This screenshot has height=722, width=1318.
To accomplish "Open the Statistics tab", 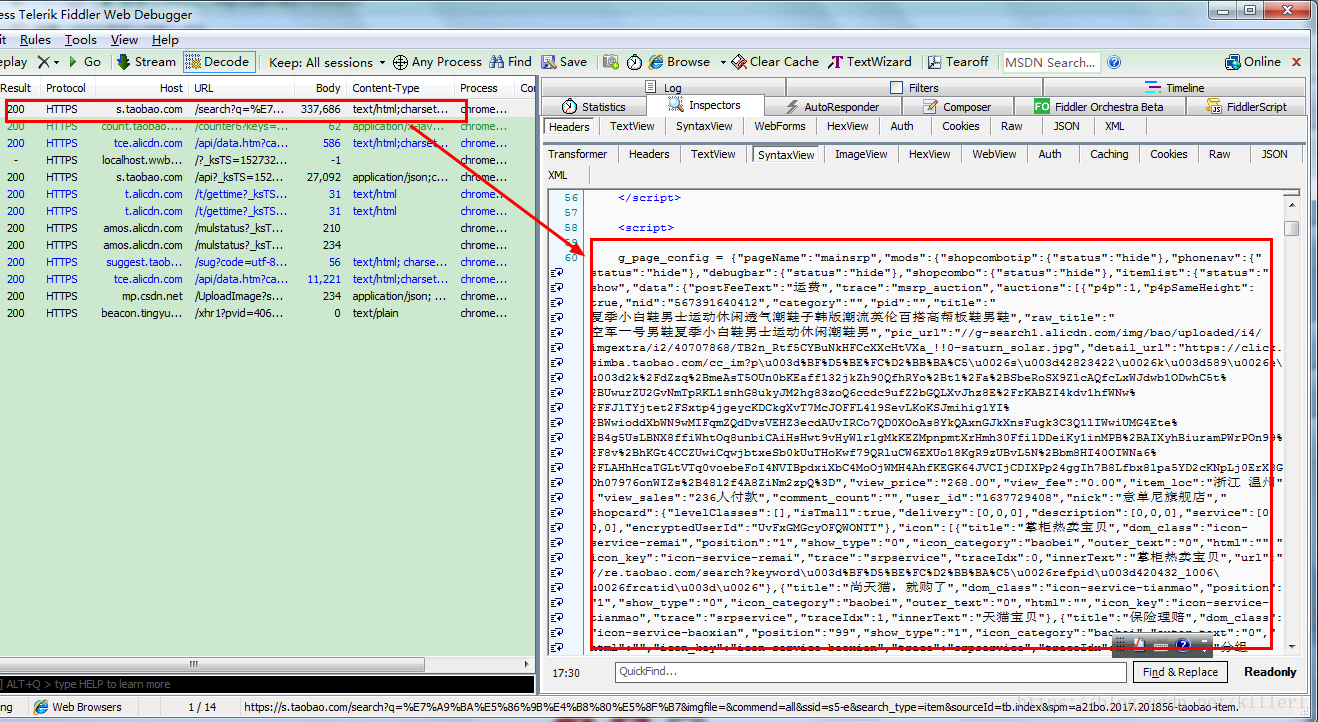I will click(x=593, y=107).
